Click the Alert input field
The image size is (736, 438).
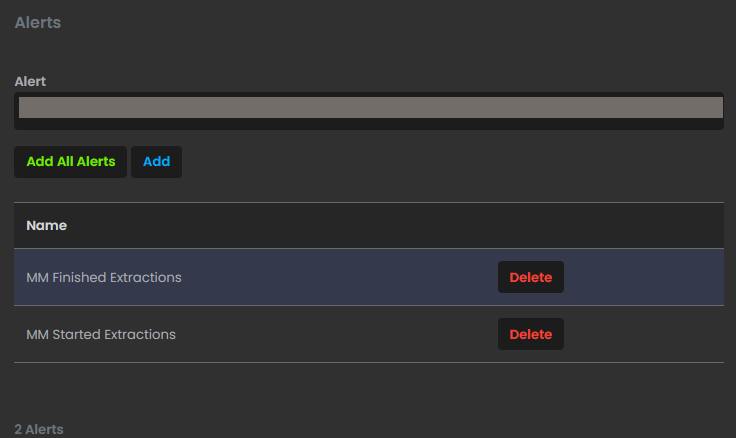[369, 108]
